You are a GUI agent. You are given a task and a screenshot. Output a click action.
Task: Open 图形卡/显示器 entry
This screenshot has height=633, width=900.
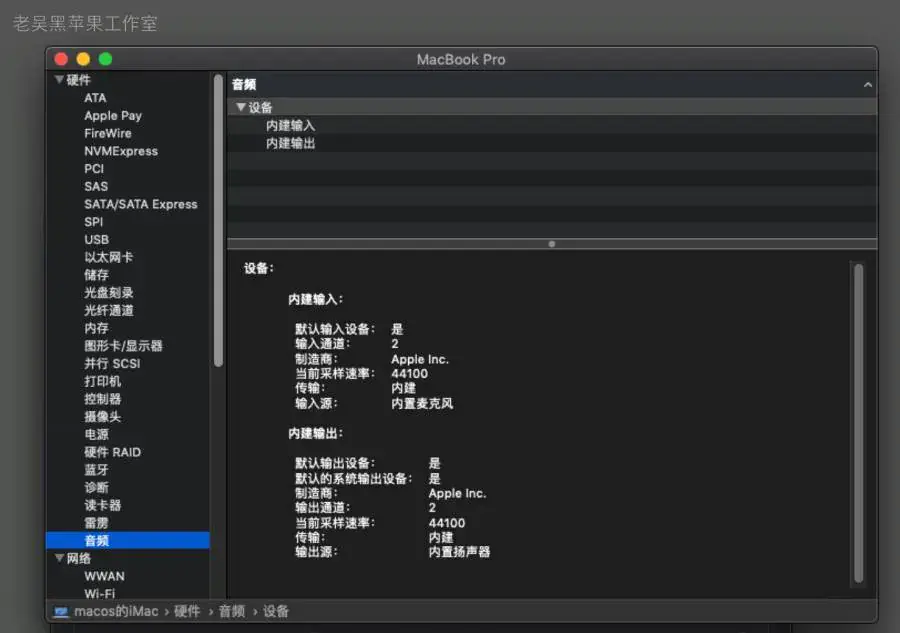point(123,346)
